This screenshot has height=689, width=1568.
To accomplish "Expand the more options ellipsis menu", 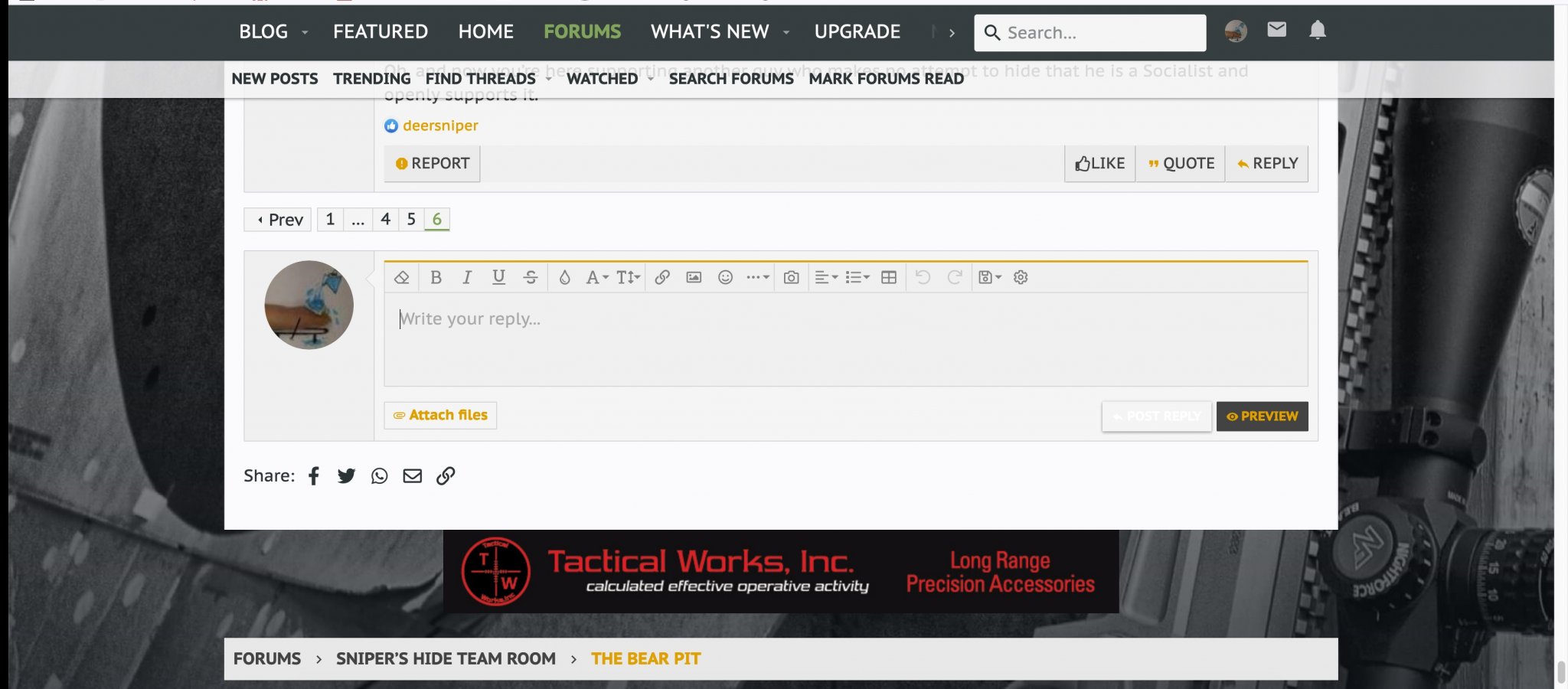I will (x=757, y=277).
